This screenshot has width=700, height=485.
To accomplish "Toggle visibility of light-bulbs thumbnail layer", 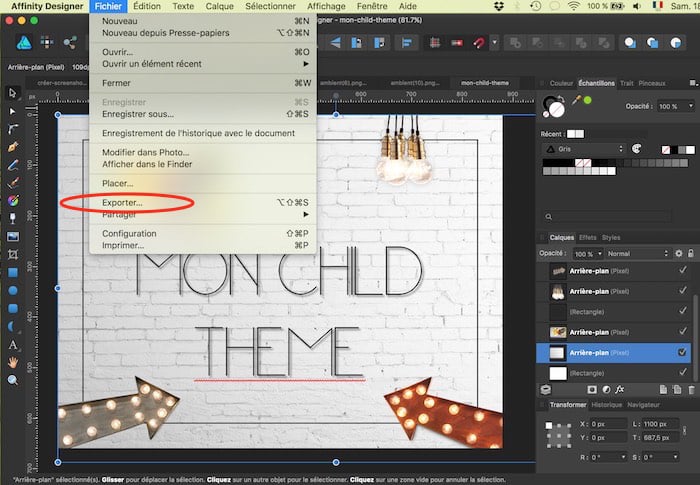I will [682, 291].
